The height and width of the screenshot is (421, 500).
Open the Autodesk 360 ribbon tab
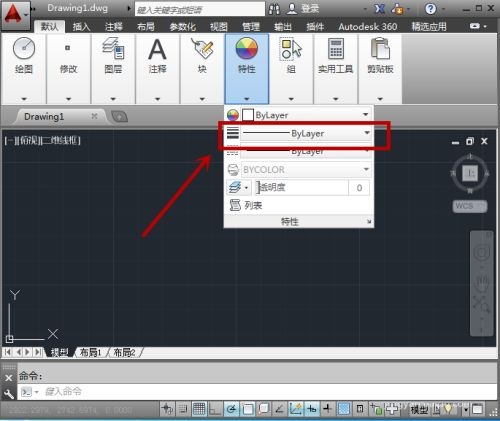point(368,27)
